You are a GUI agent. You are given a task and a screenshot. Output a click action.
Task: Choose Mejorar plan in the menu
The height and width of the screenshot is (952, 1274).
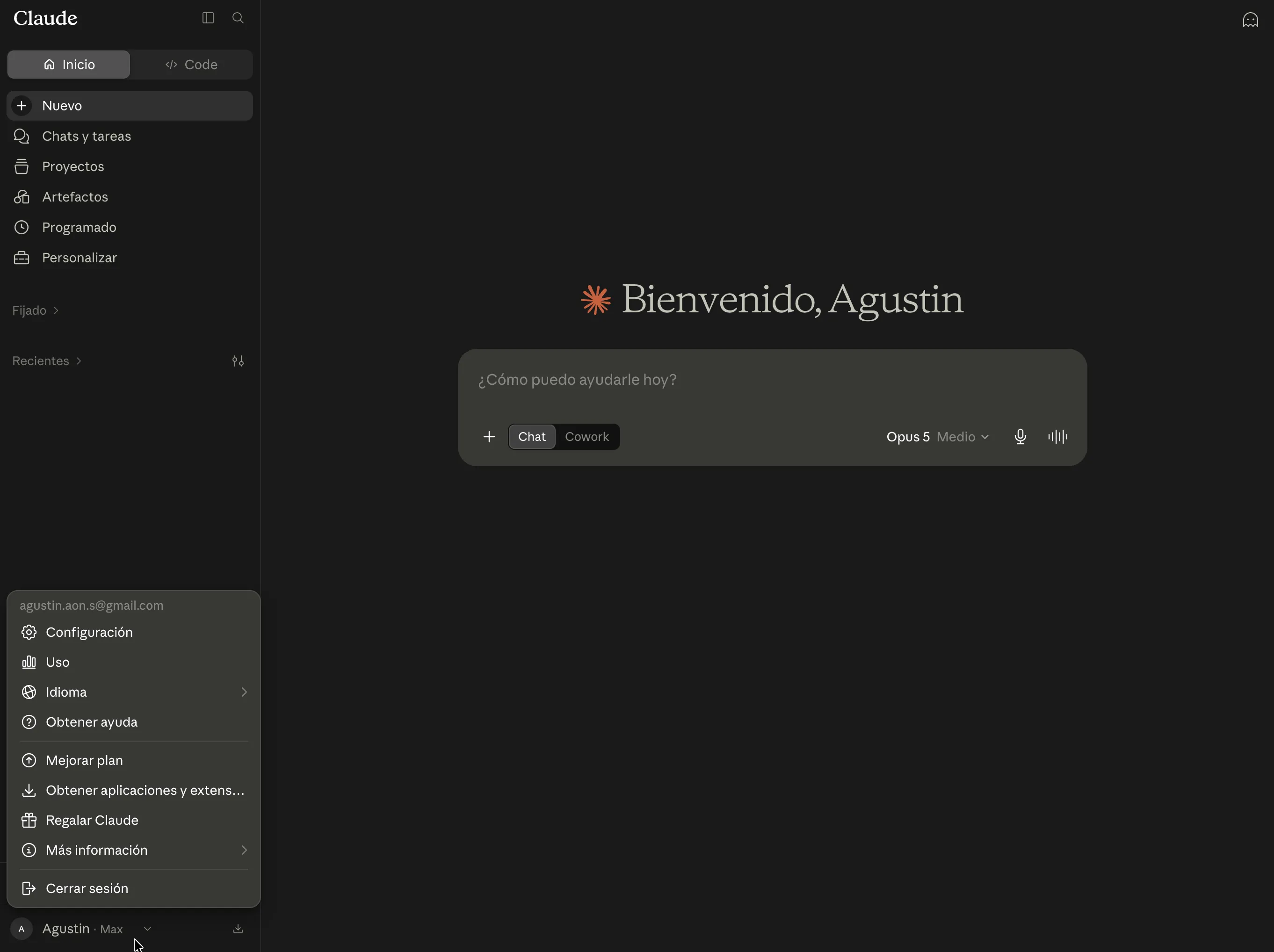coord(134,760)
